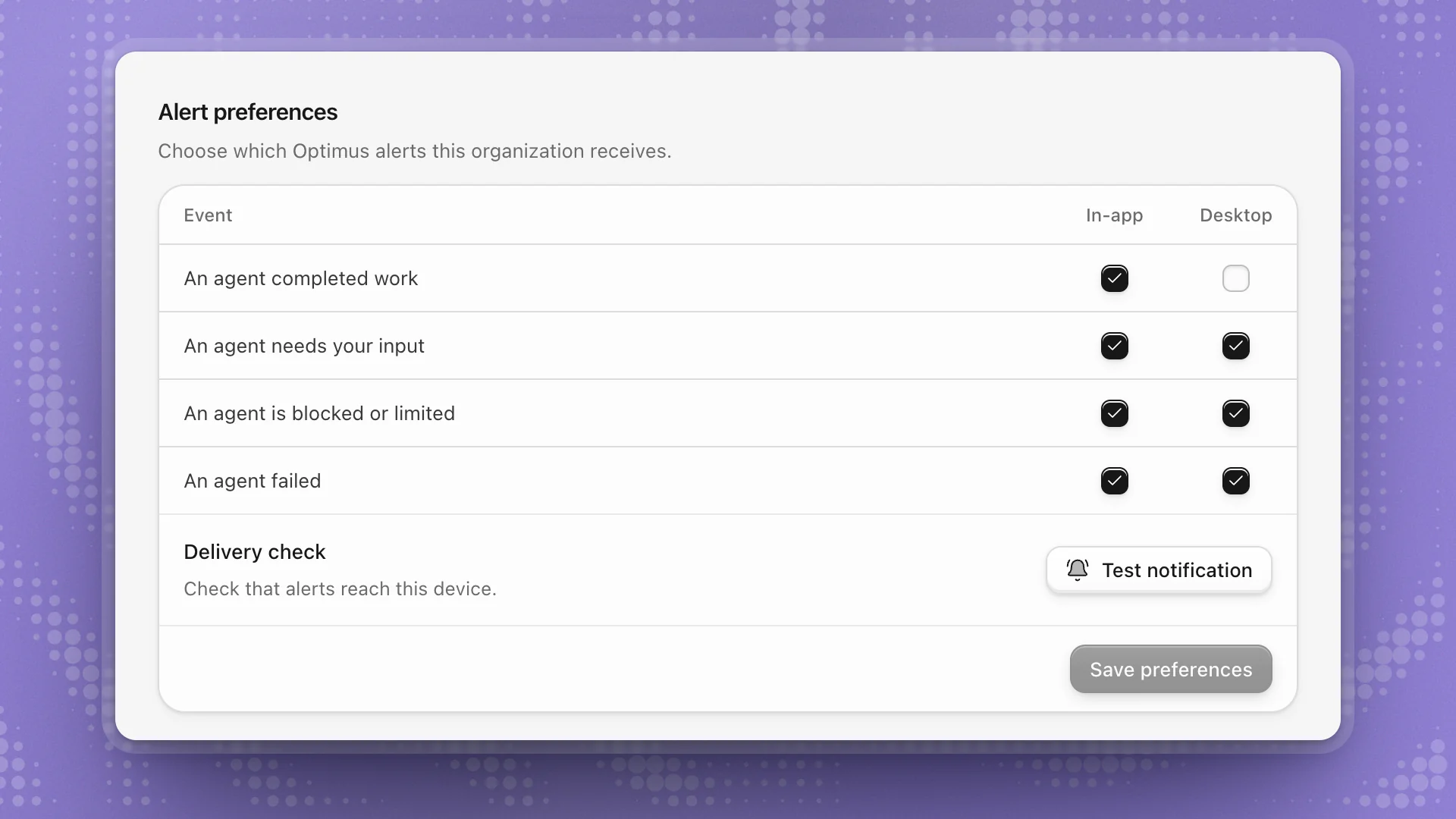This screenshot has width=1456, height=819.
Task: Uncheck In-app alert for An agent failed
Action: pyautogui.click(x=1114, y=481)
